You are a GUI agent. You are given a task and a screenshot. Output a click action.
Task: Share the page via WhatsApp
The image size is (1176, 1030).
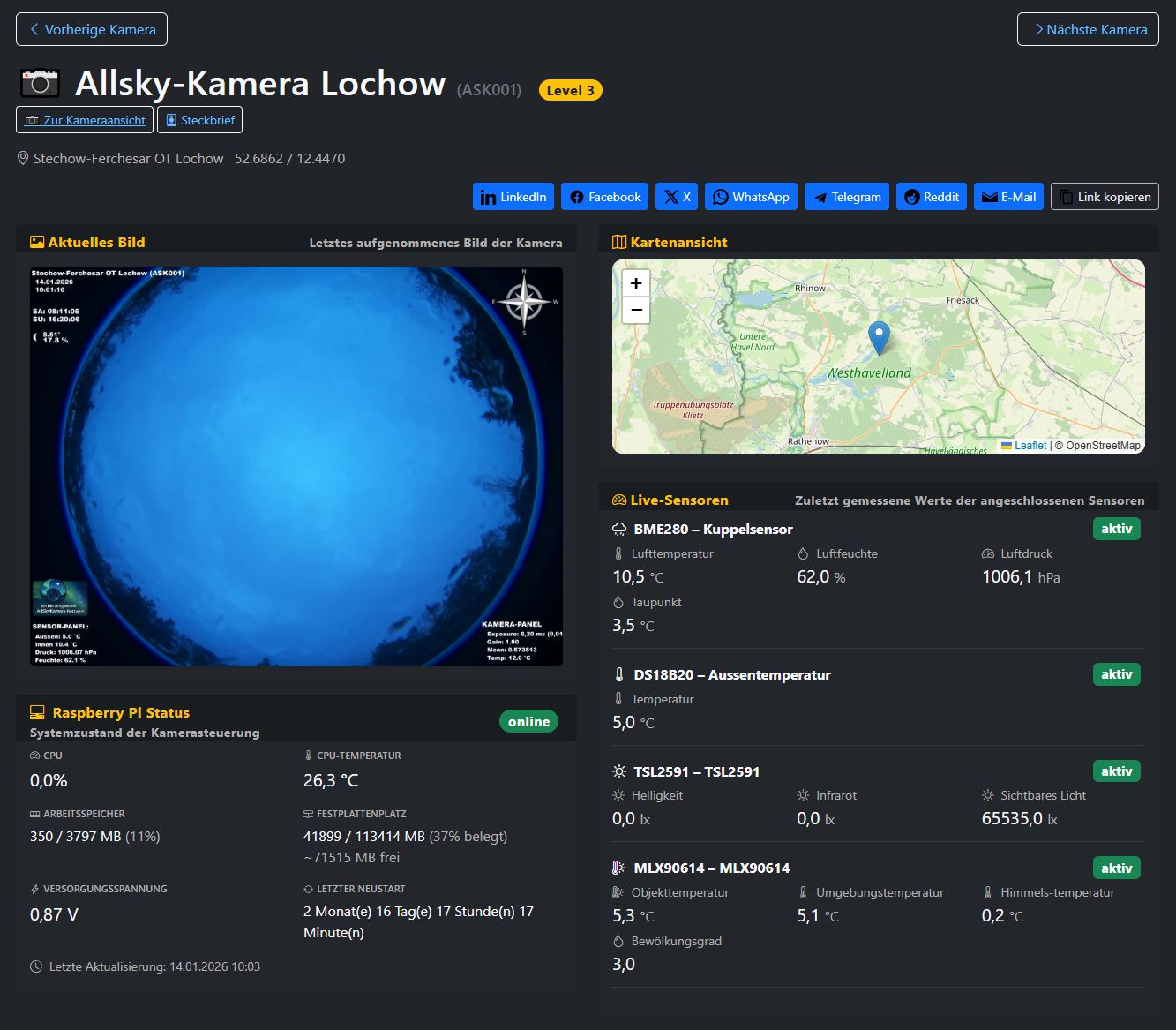click(x=751, y=196)
